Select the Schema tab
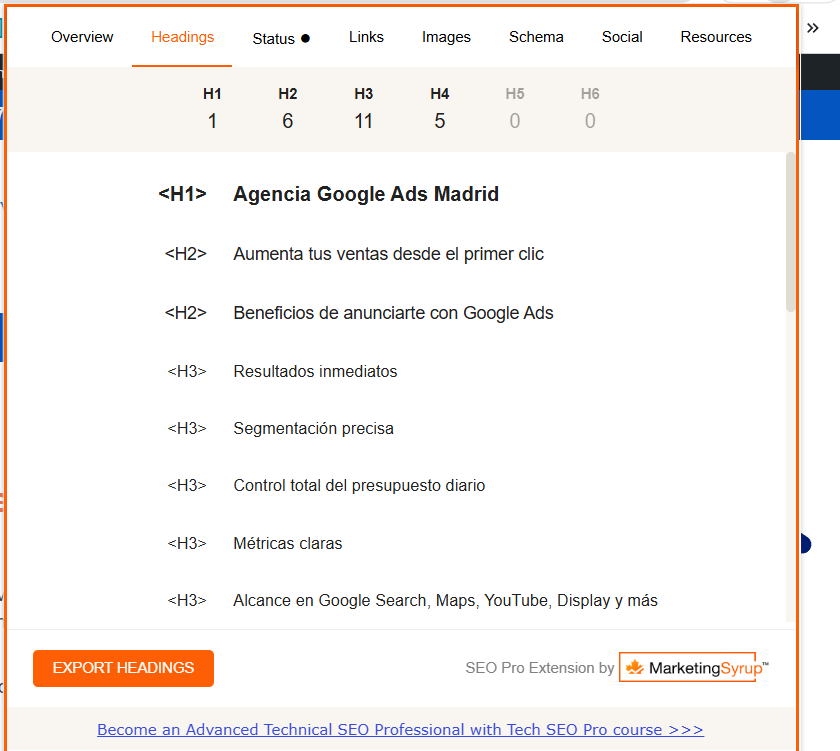This screenshot has height=751, width=840. coord(536,37)
